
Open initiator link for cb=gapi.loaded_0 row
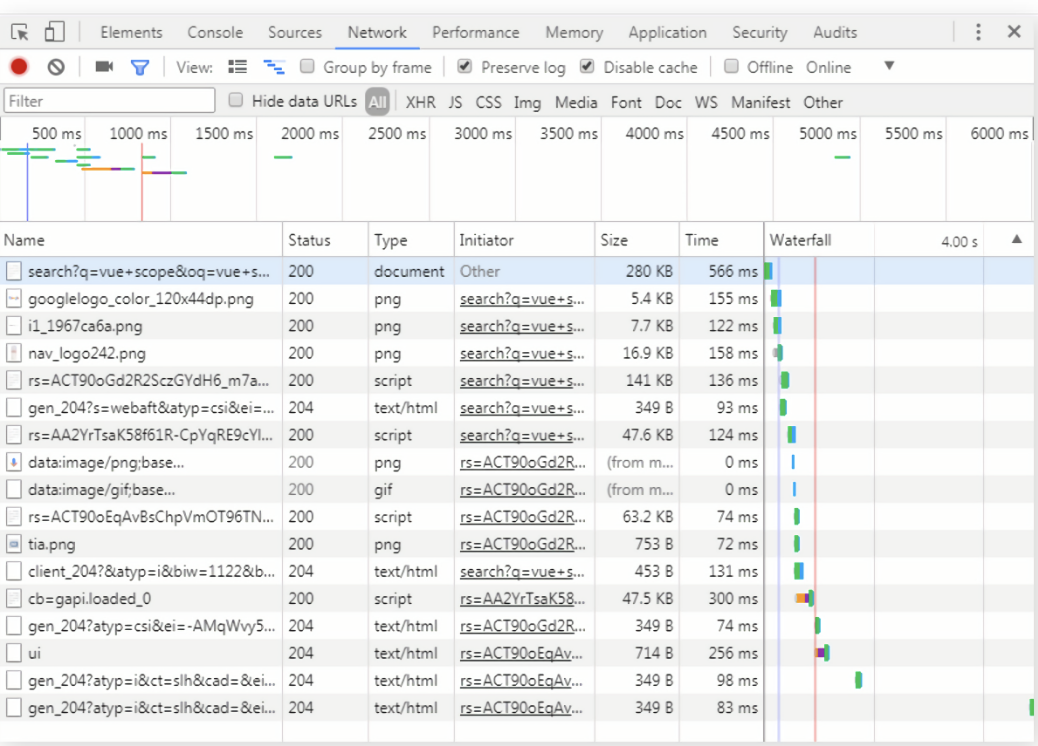522,598
